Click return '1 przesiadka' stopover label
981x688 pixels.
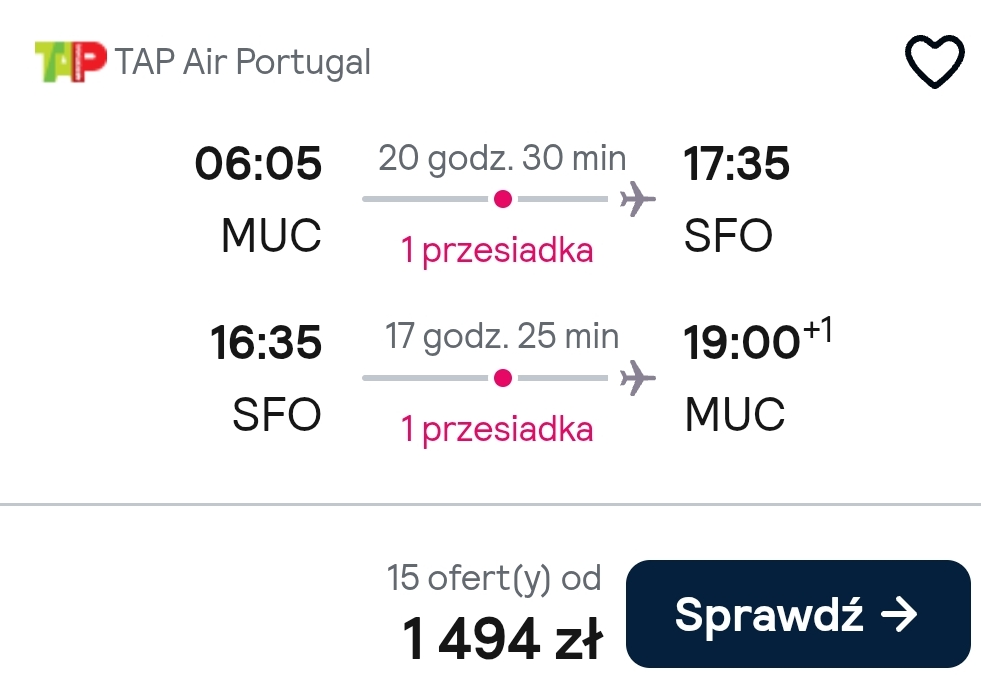[x=497, y=430]
